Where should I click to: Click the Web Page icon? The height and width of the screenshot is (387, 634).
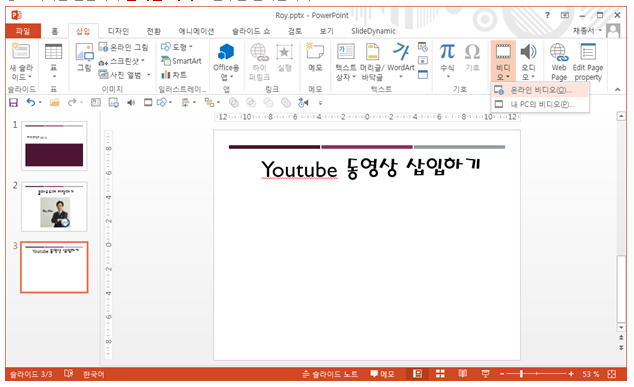point(559,53)
